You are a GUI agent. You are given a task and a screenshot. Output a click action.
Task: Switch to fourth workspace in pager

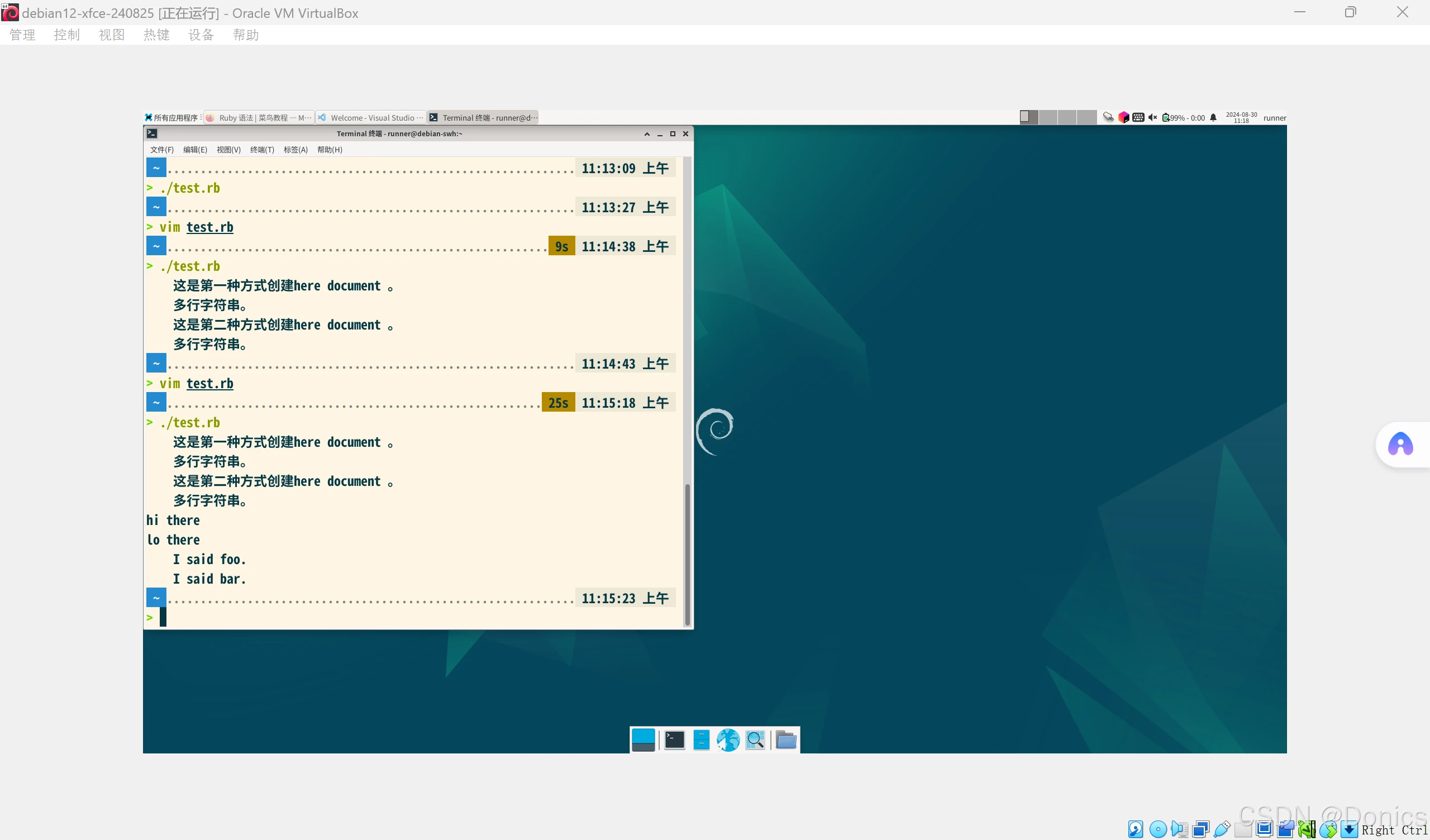[1086, 117]
